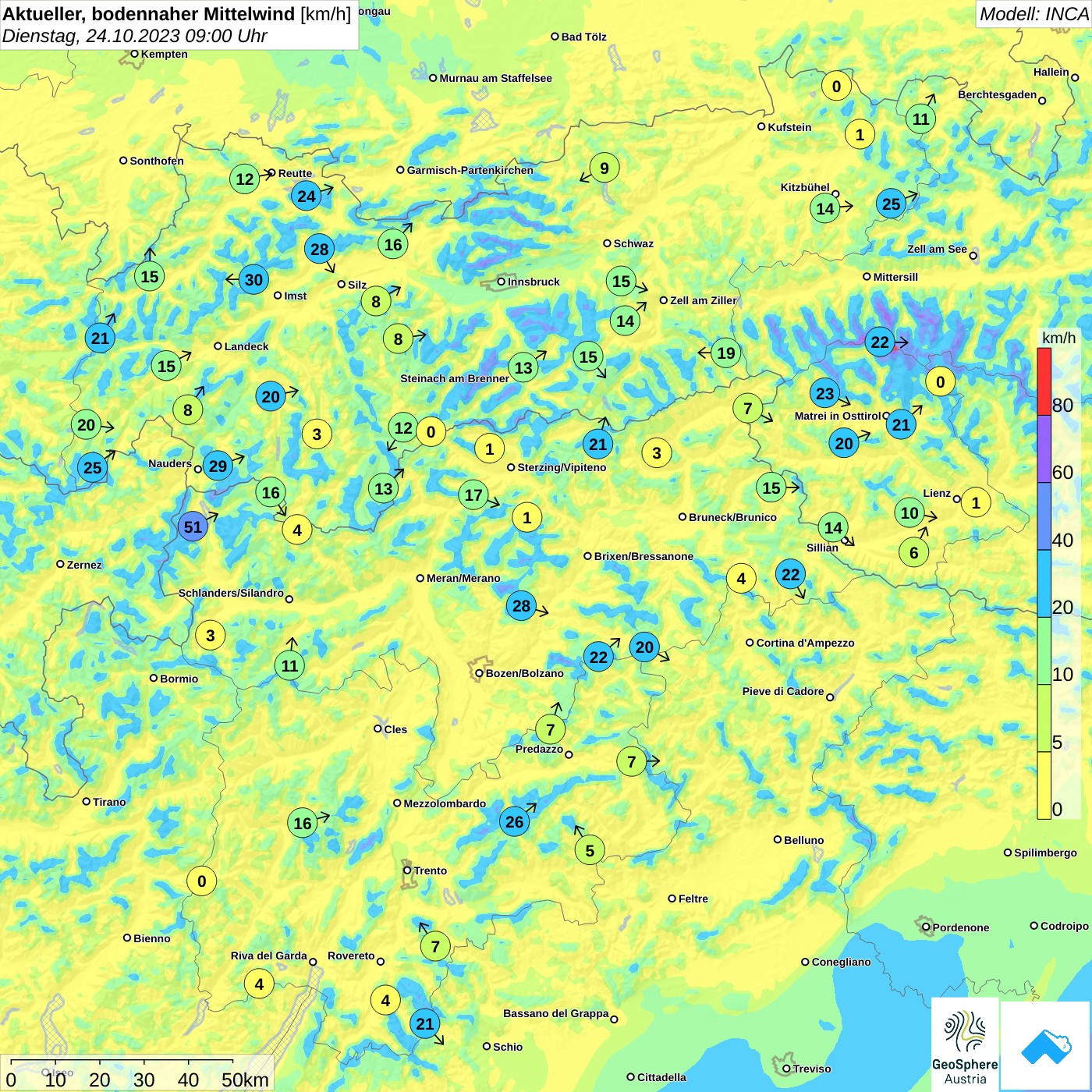
Task: Select the Kufstein city label
Action: click(789, 127)
